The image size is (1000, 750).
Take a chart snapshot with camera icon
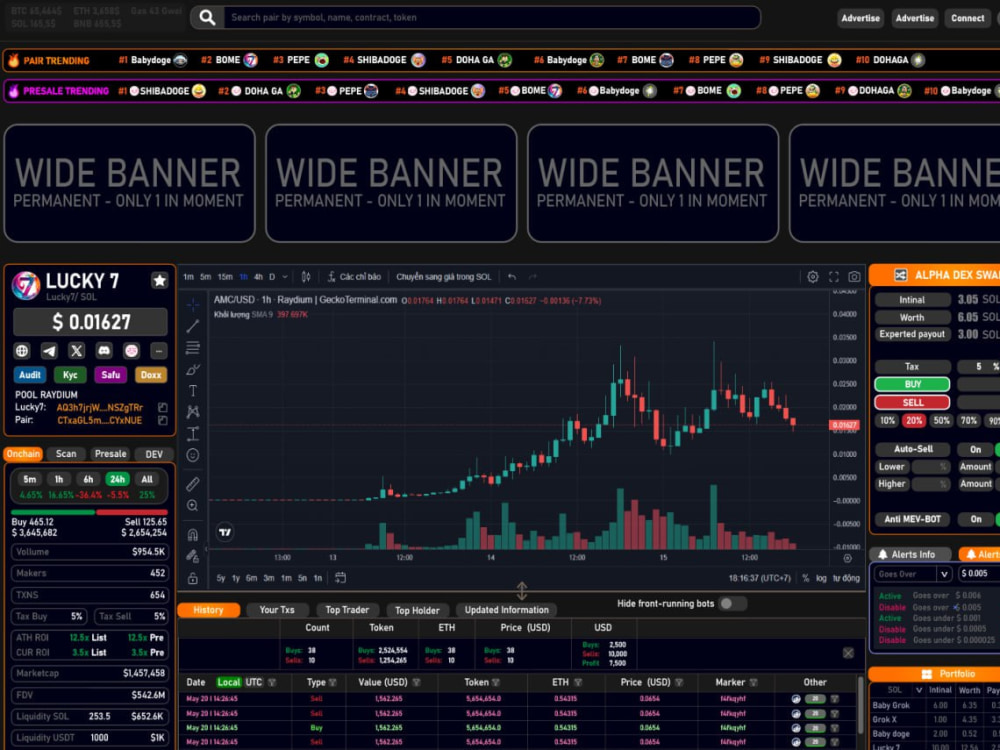pyautogui.click(x=854, y=277)
